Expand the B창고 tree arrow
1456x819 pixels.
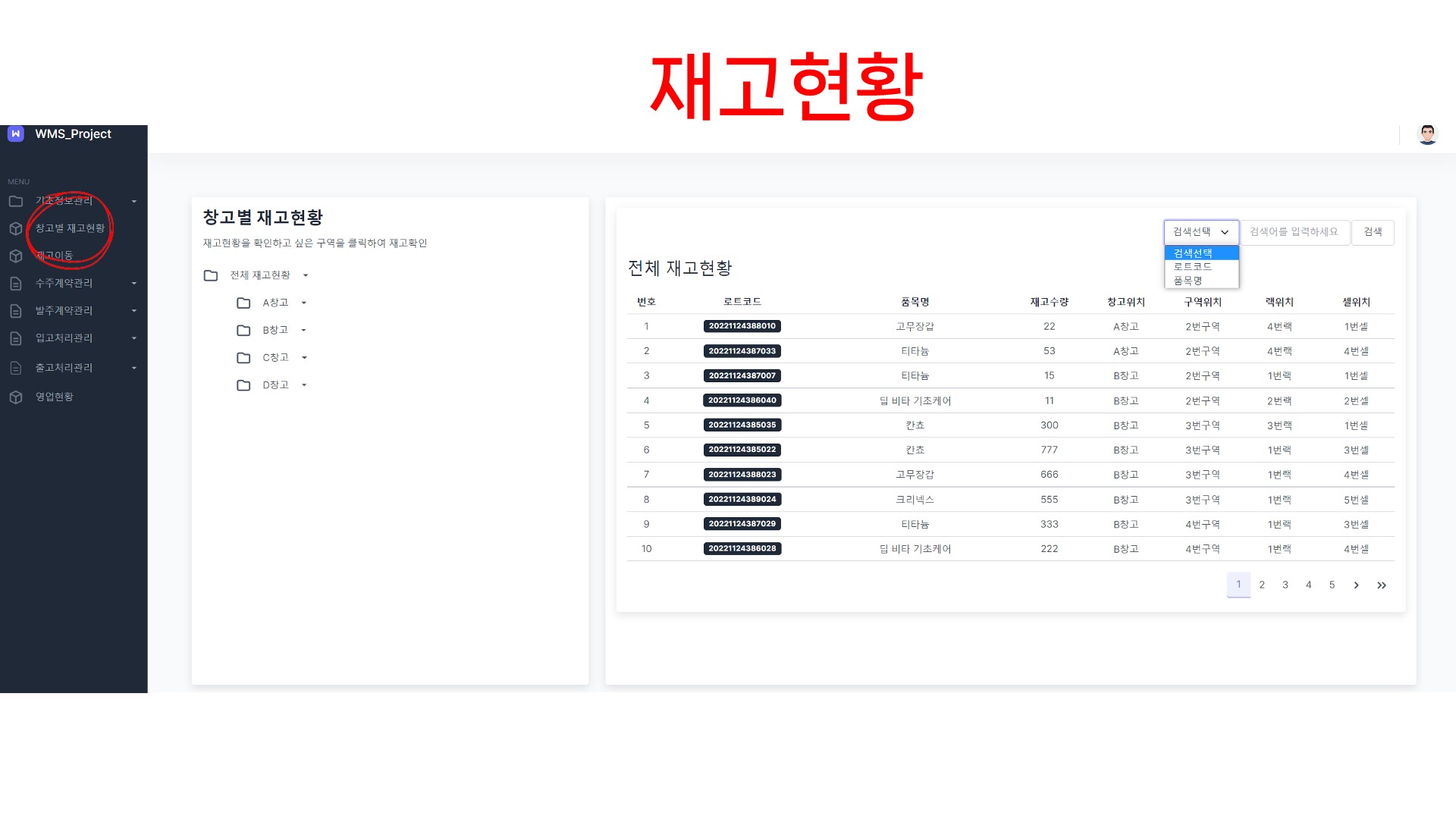(303, 331)
